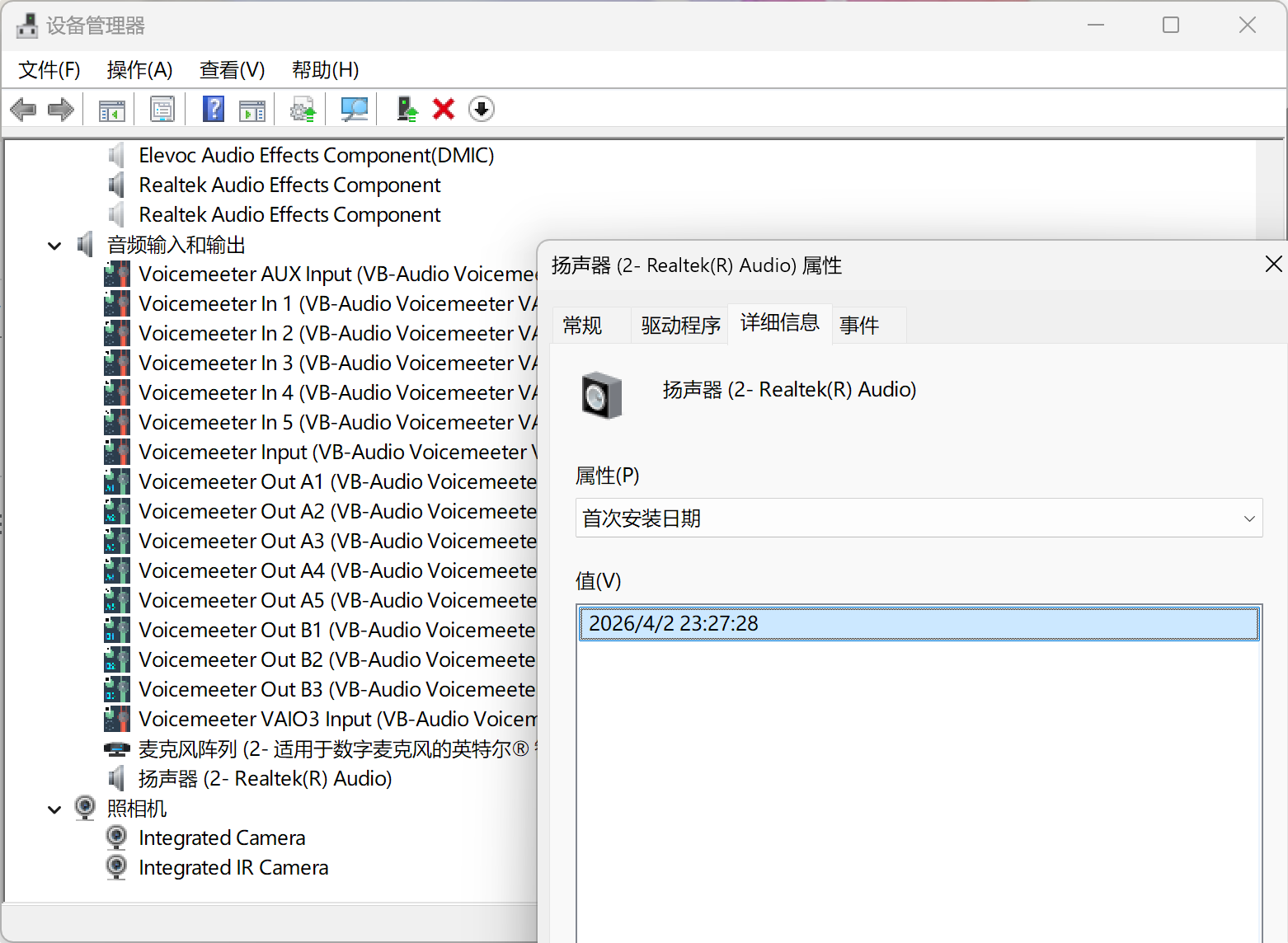Image resolution: width=1288 pixels, height=943 pixels.
Task: Select Elevoc Audio Effects Component(DMIC)
Action: click(317, 155)
